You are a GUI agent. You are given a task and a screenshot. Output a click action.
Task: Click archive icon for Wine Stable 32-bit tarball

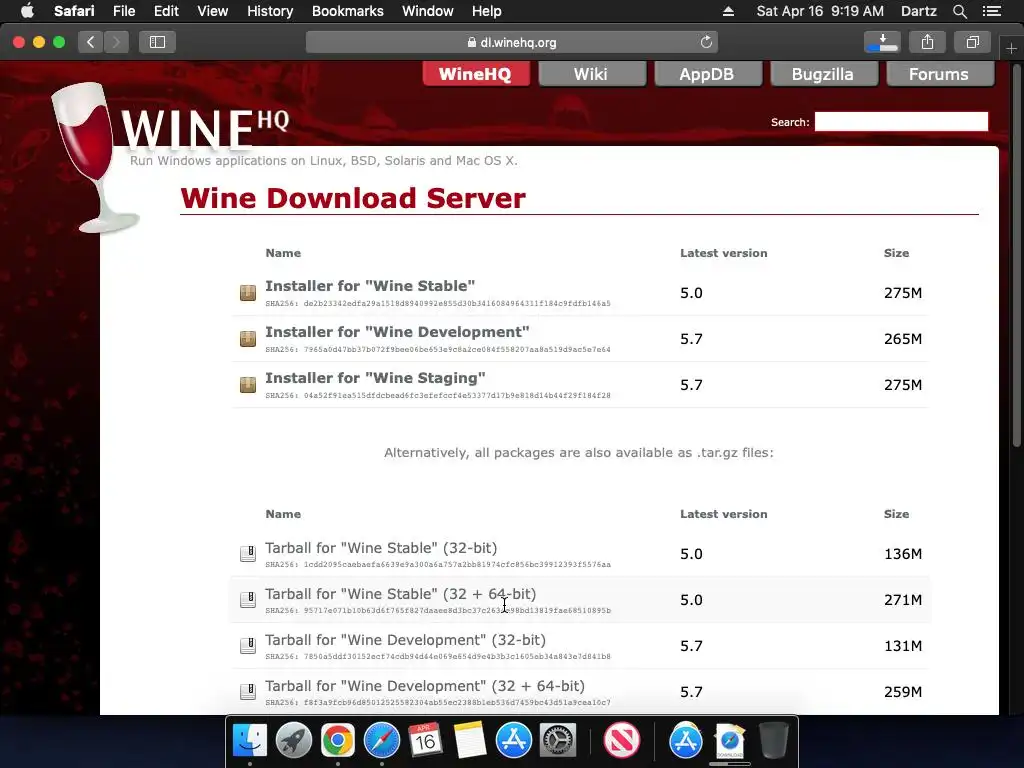[248, 554]
